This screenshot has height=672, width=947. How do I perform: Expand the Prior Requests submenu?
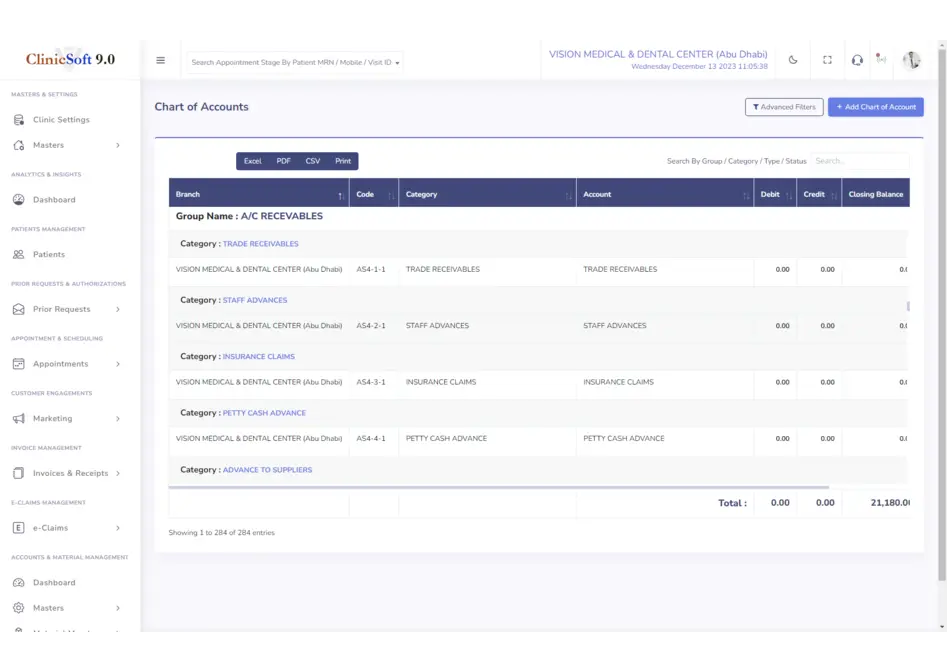click(x=117, y=310)
